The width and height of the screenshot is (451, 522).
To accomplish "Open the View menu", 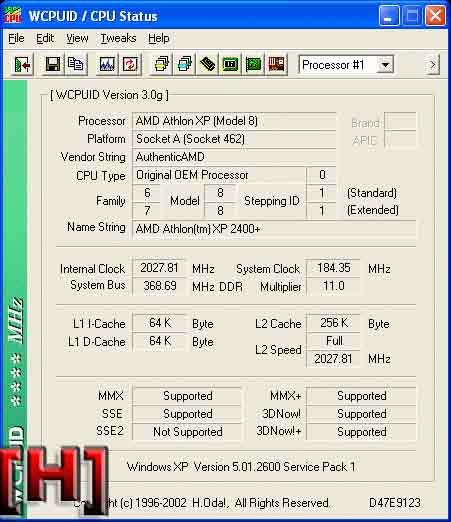I will (x=77, y=38).
